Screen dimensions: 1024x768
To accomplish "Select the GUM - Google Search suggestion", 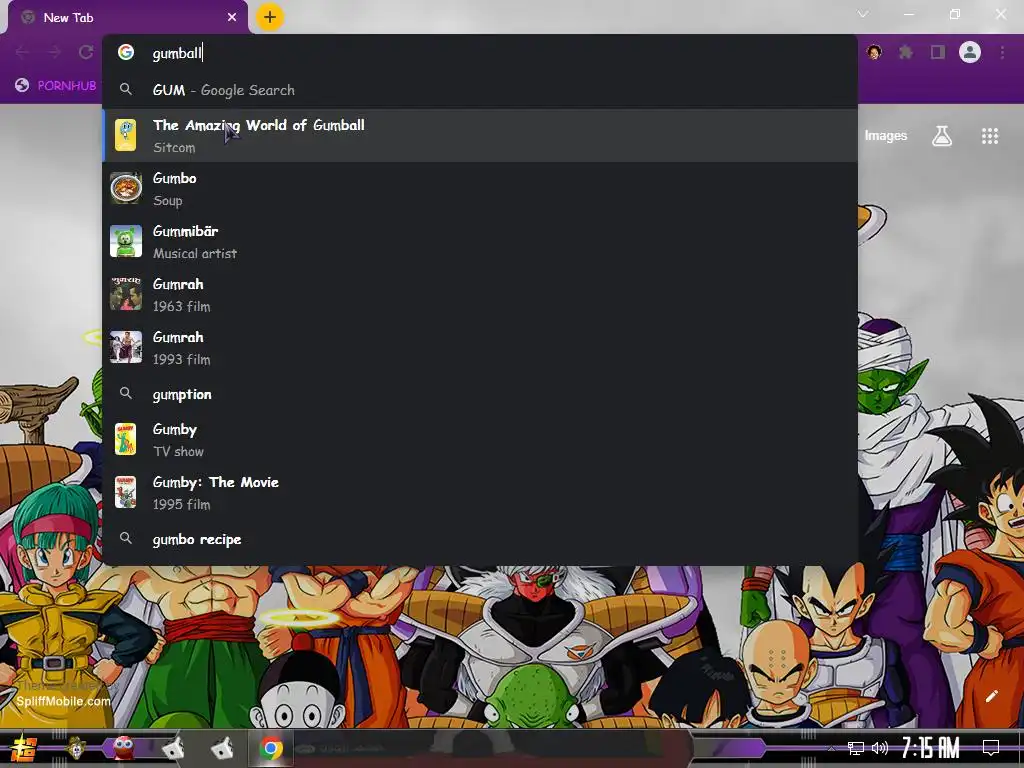I will [x=480, y=90].
